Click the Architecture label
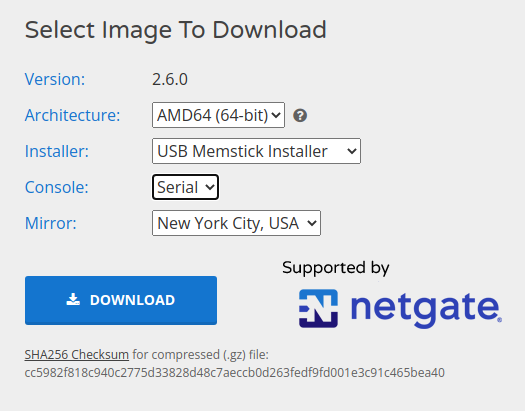525x411 pixels. coord(72,115)
